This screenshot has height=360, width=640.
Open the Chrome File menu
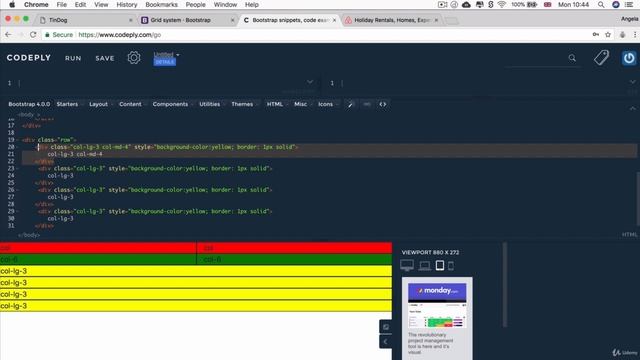point(62,4)
